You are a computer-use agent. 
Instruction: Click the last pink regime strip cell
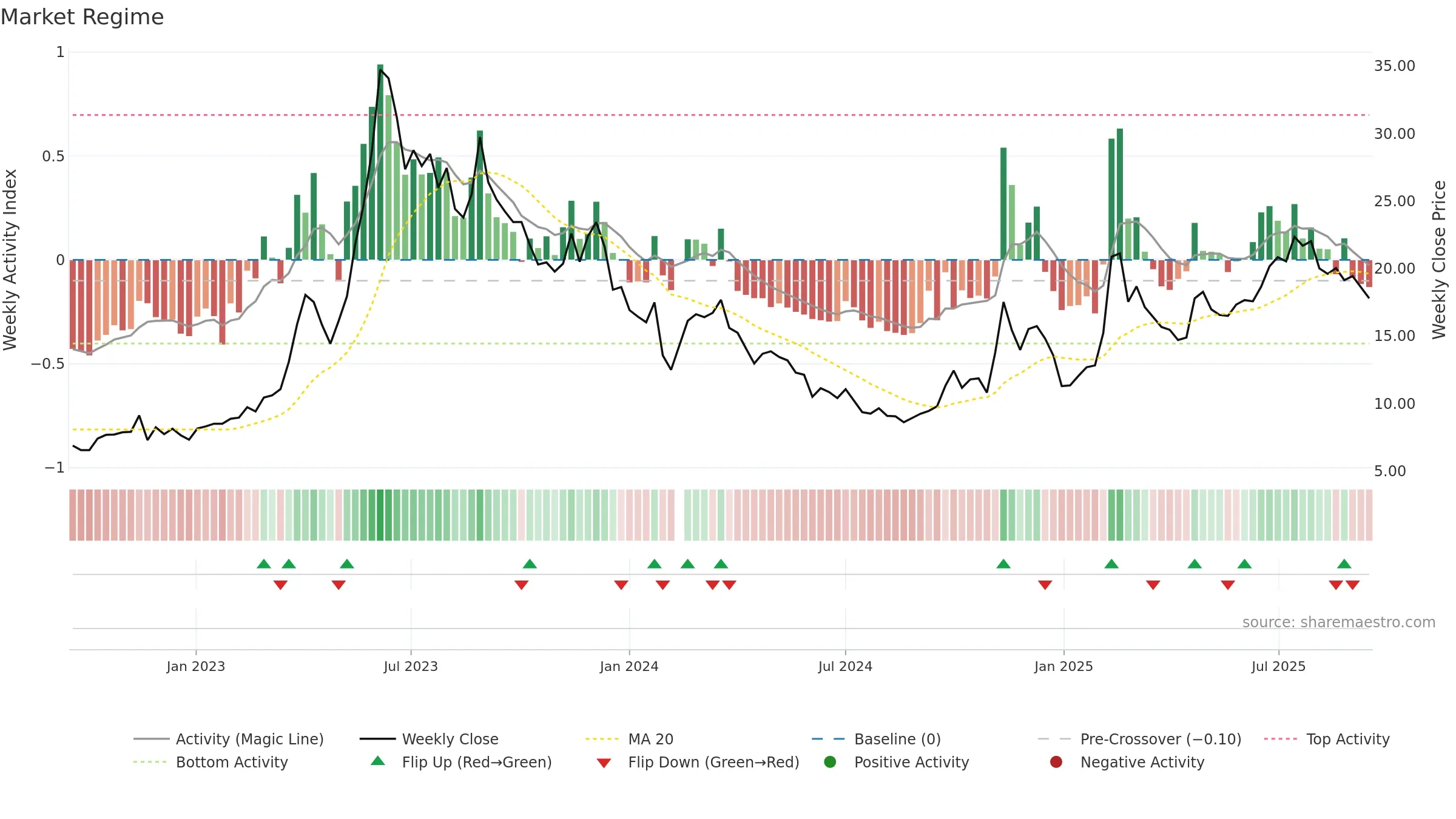[1369, 515]
